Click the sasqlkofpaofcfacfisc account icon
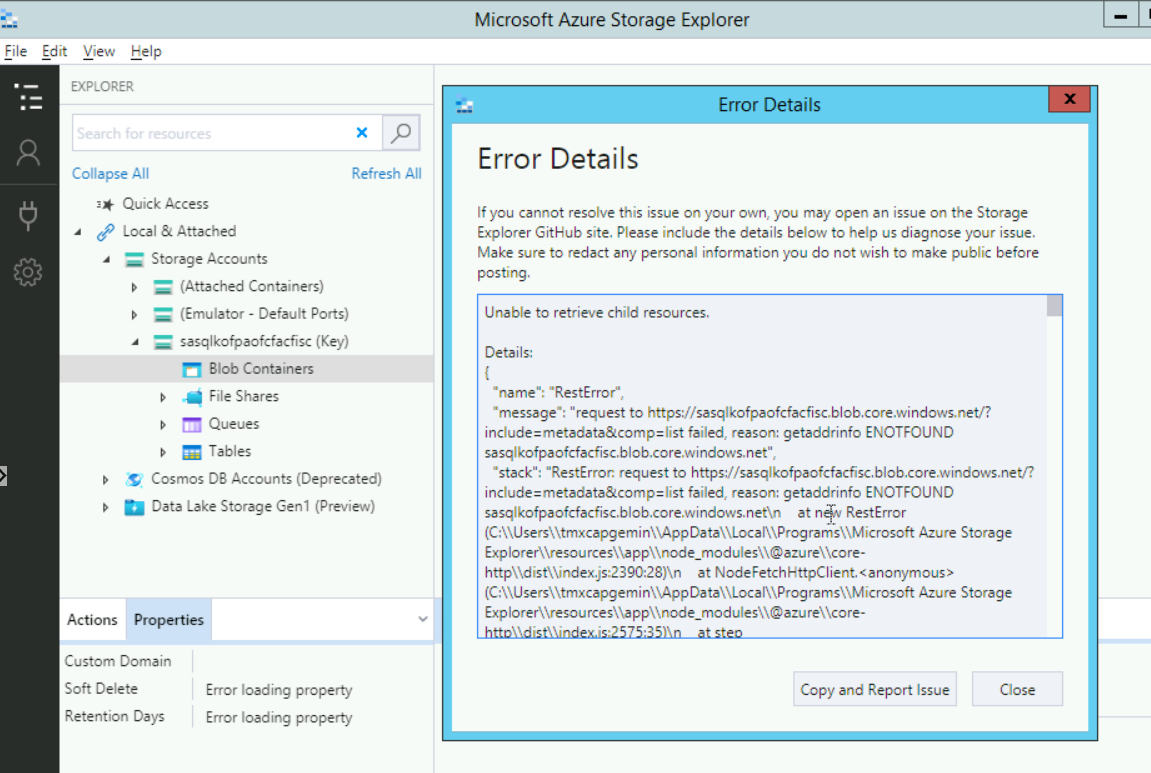 163,342
